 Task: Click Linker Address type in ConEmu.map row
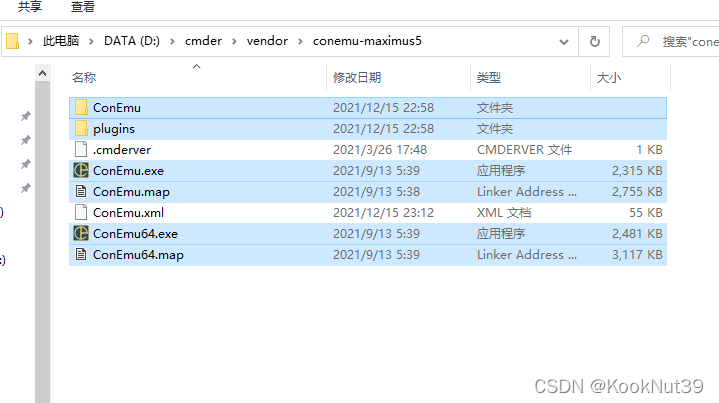(x=527, y=192)
